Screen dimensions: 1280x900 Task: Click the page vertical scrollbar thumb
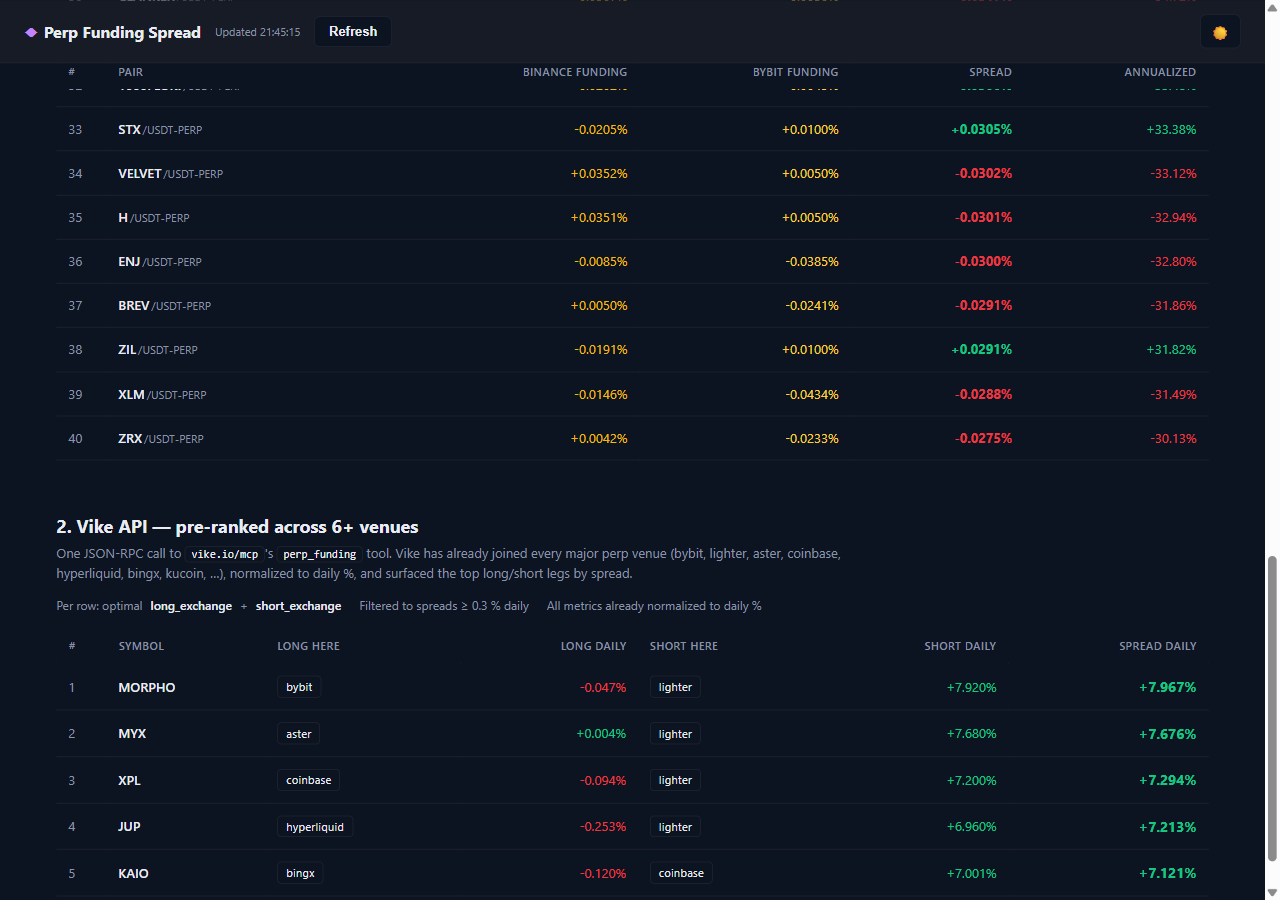tap(1272, 708)
